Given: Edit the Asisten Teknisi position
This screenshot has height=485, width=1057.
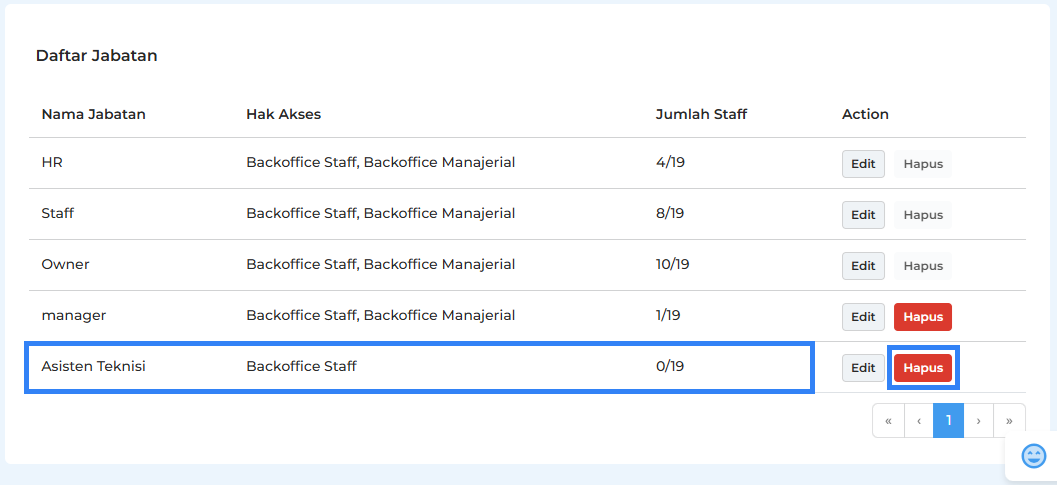Looking at the screenshot, I should tap(863, 368).
